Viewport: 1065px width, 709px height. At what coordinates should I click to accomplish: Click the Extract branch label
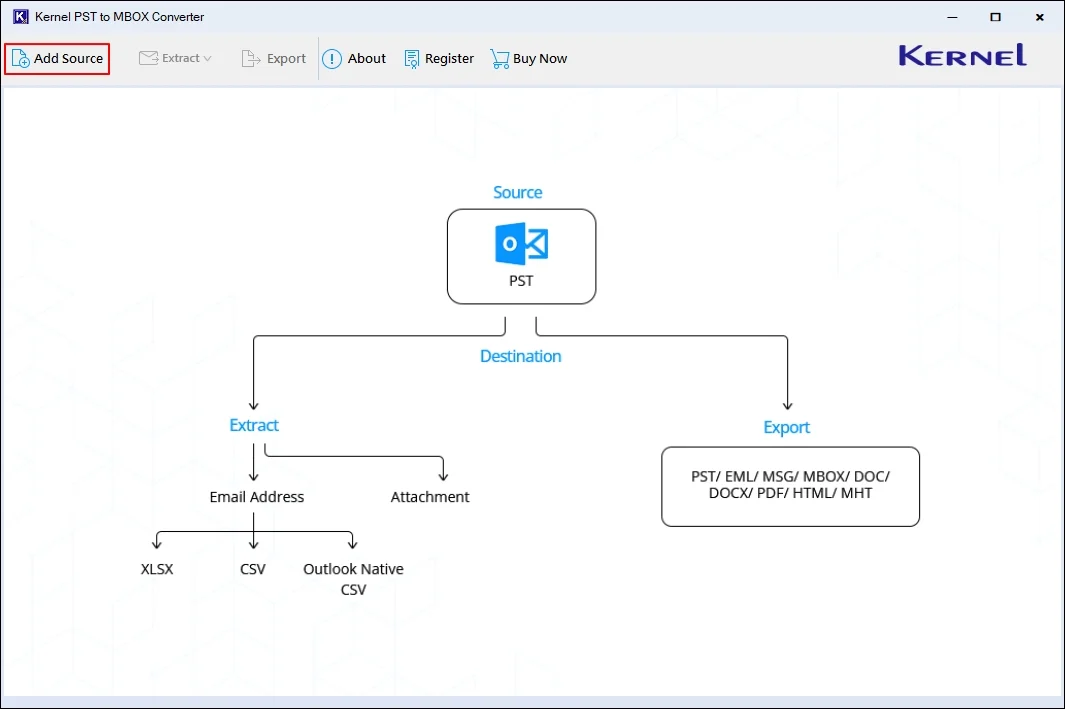tap(253, 425)
